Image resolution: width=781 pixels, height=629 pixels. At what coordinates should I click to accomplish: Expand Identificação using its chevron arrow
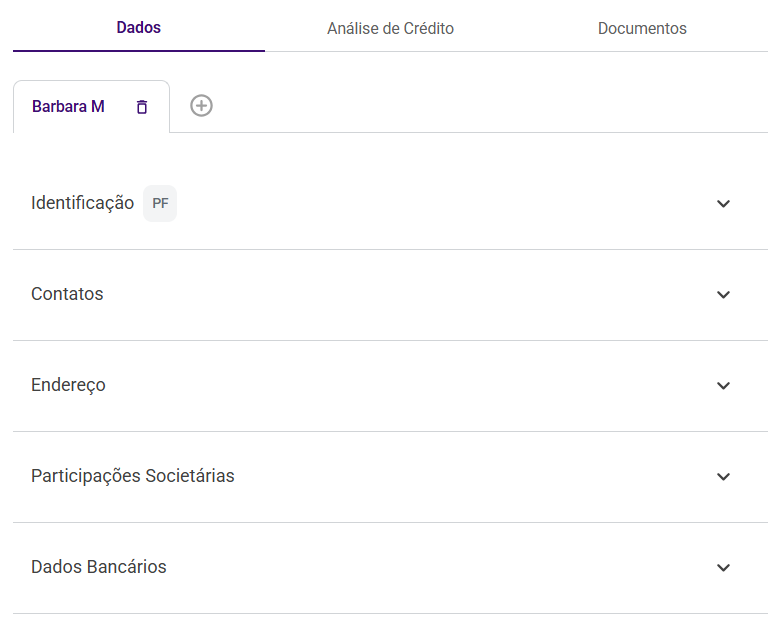coord(724,204)
